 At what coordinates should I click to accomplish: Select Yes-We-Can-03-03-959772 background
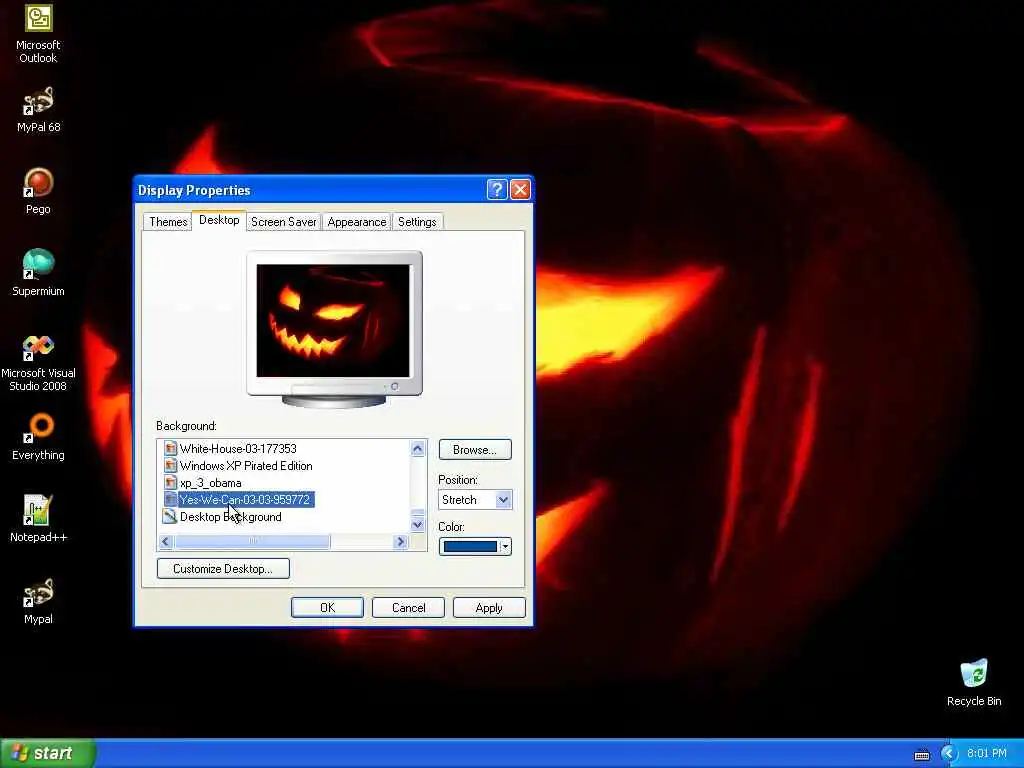click(x=245, y=499)
